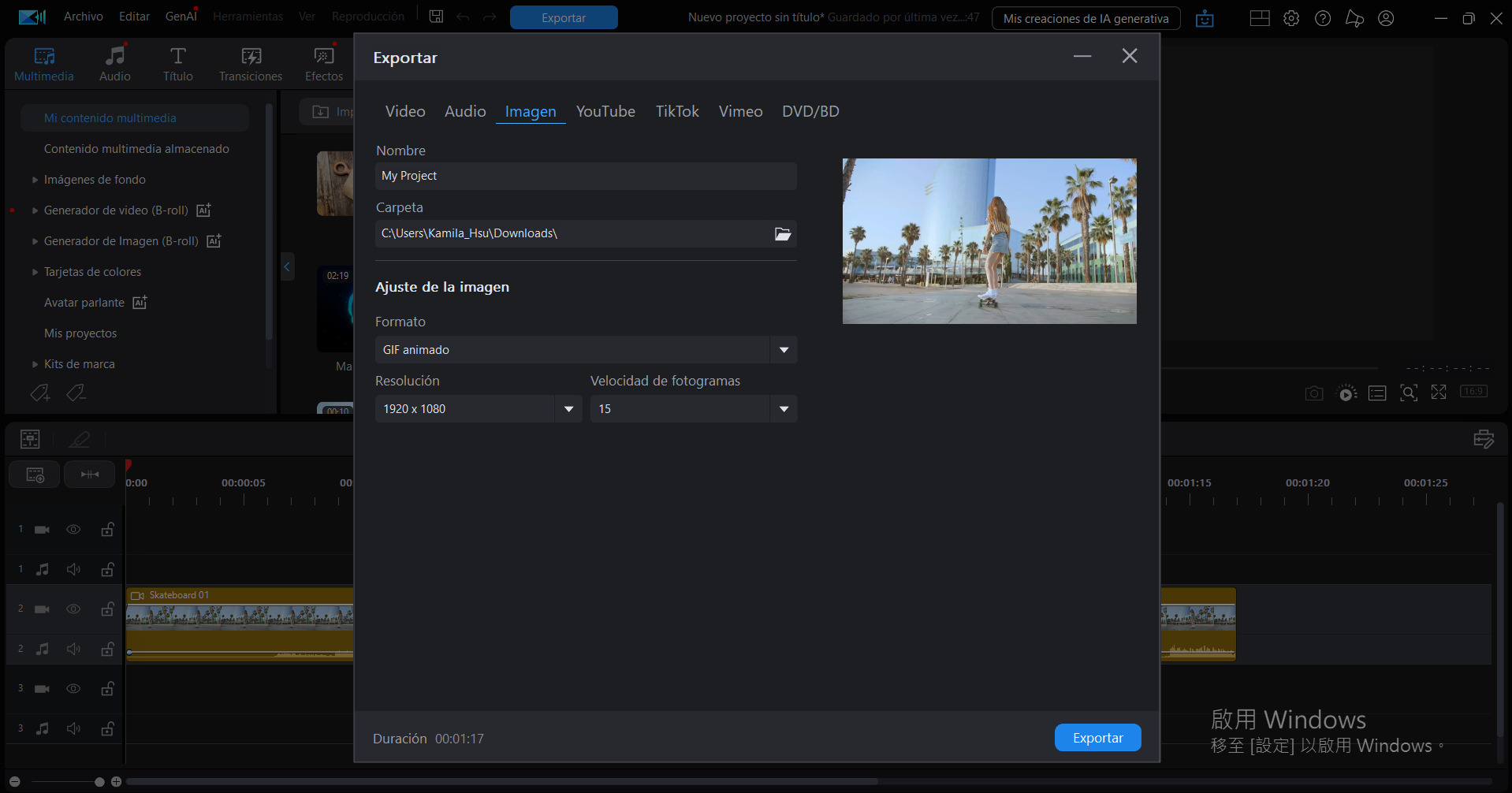
Task: Browse for an export folder
Action: (x=782, y=233)
